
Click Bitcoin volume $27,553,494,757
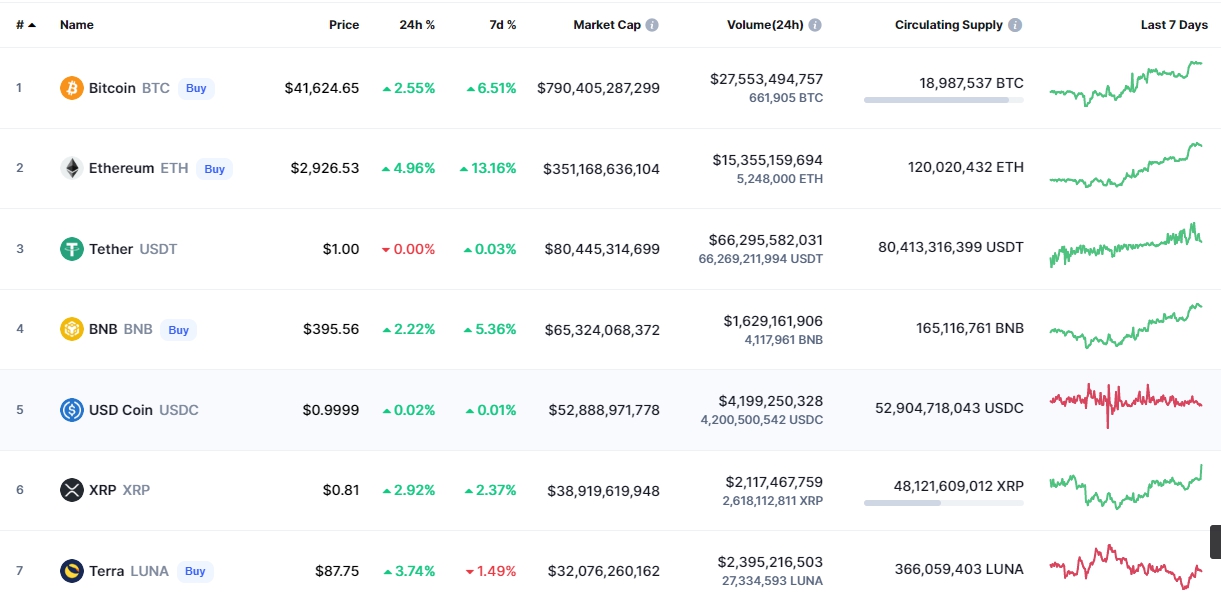click(767, 79)
